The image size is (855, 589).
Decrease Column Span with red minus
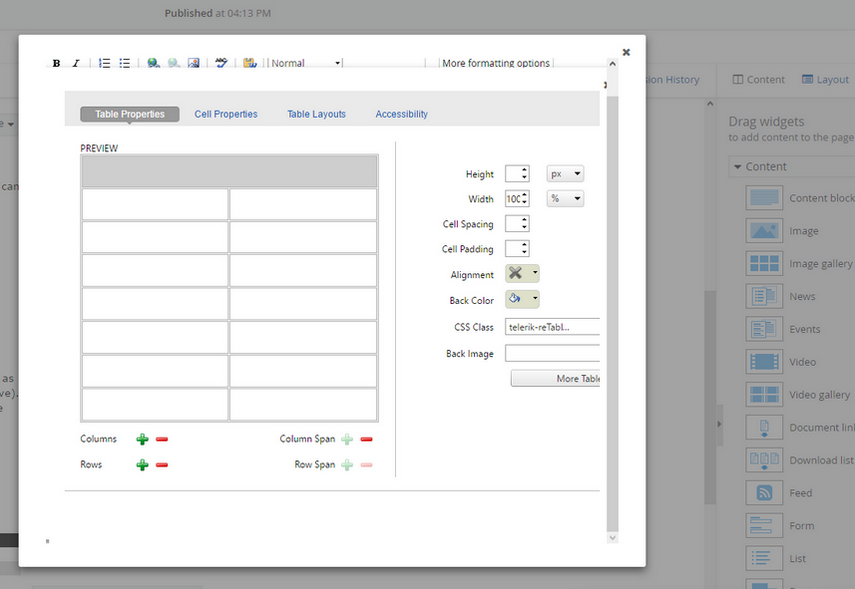tap(366, 439)
